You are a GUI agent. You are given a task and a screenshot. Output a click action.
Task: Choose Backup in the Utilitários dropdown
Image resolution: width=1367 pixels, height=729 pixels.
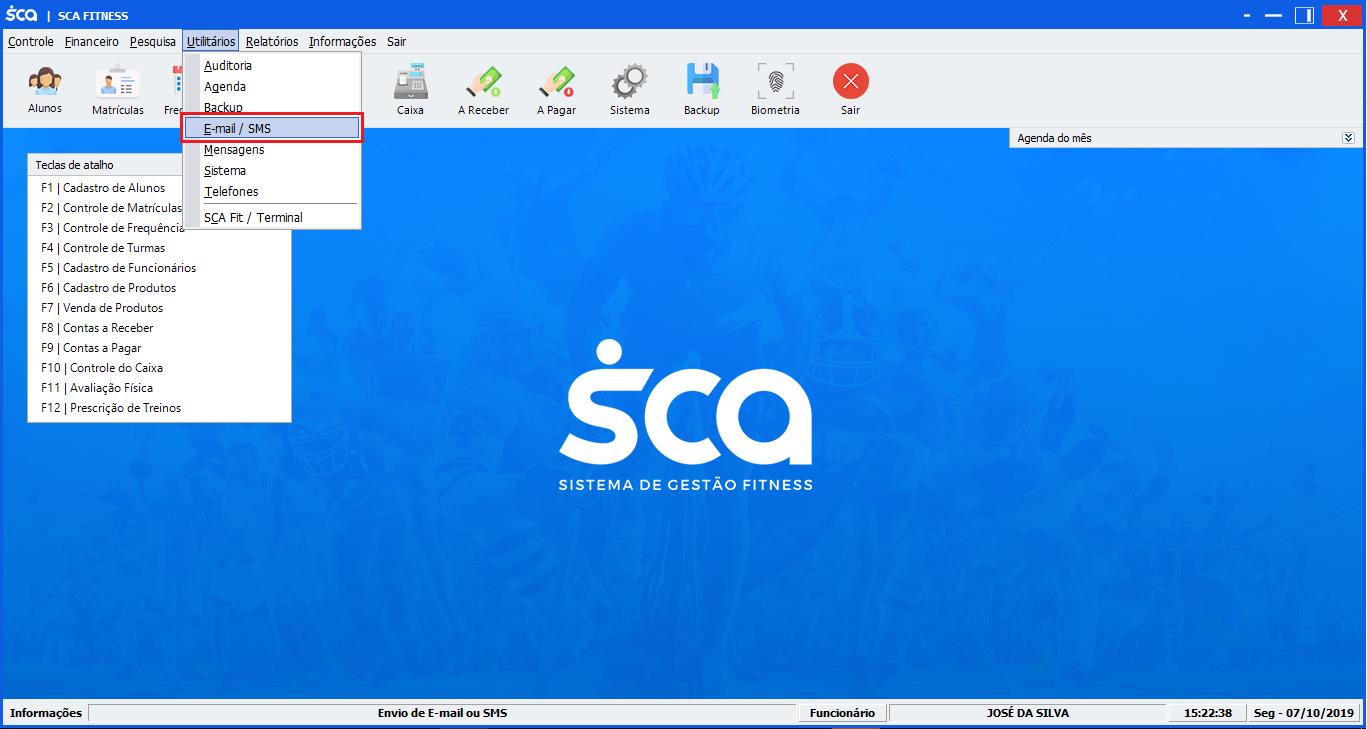tap(271, 107)
